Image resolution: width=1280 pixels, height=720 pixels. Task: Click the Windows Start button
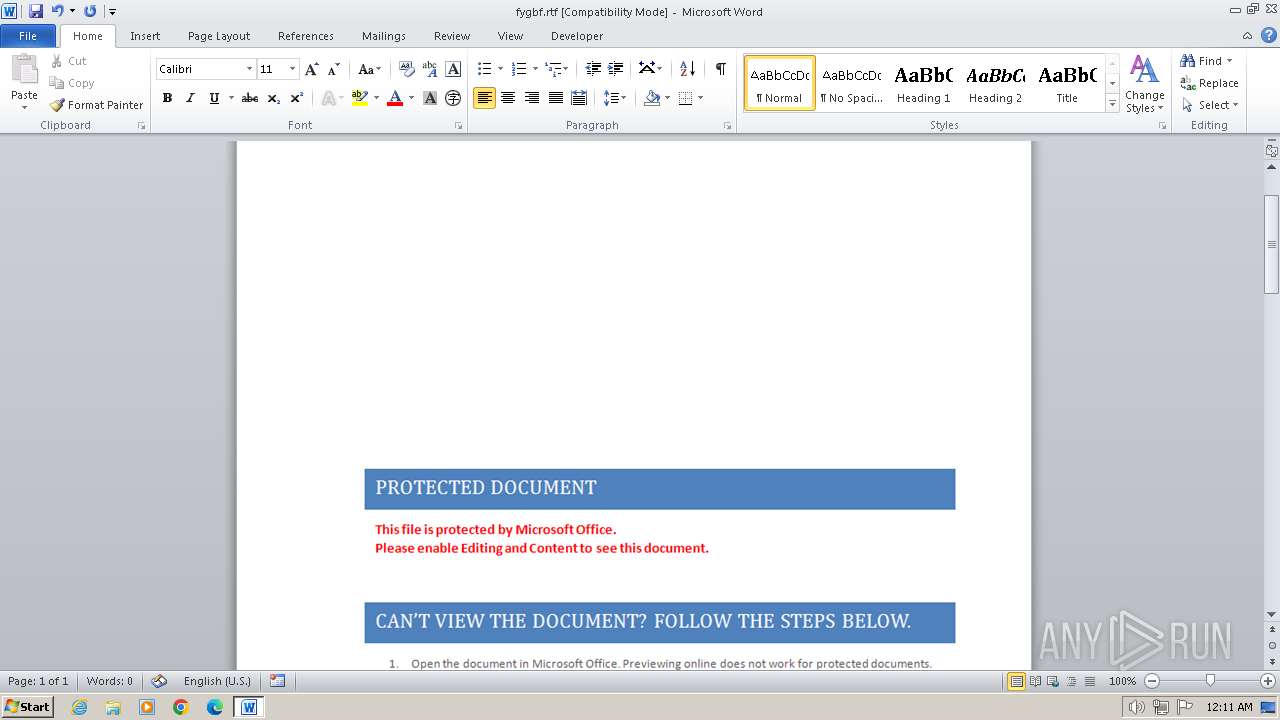[x=27, y=707]
